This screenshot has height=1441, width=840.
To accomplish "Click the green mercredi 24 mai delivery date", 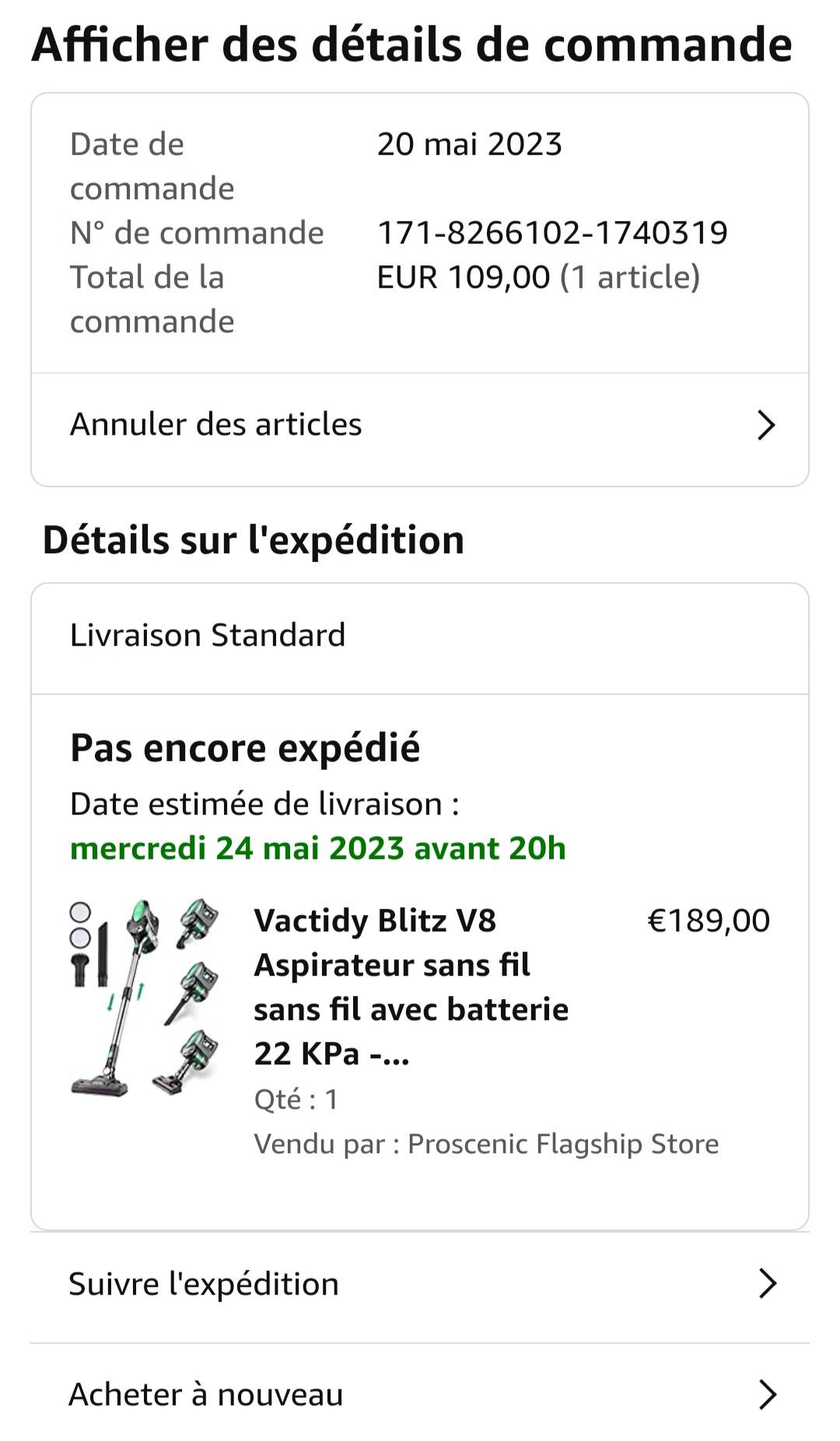I will 318,848.
